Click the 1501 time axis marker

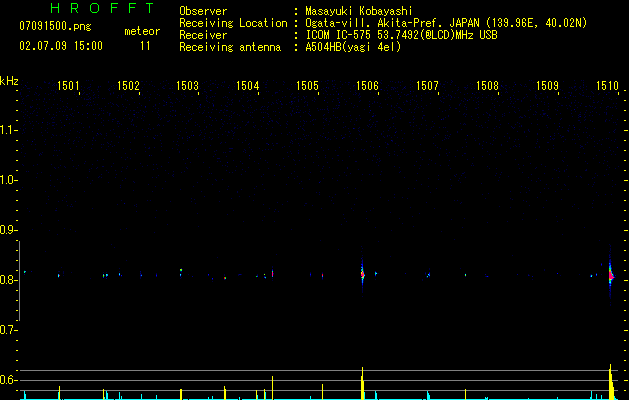tap(68, 85)
